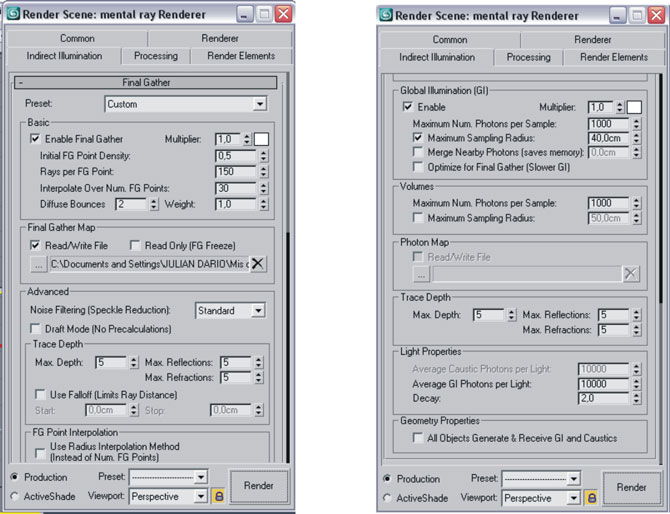Click Max. Refractions field in right window
670x514 pixels.
(x=614, y=330)
